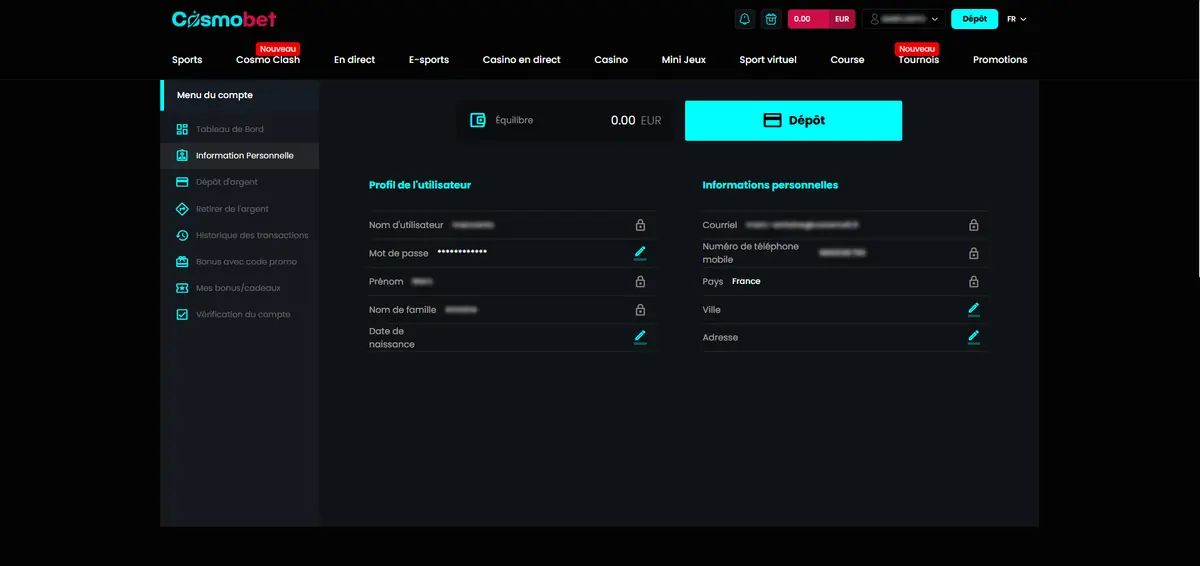Open Tournois section
This screenshot has width=1200, height=566.
(x=919, y=60)
